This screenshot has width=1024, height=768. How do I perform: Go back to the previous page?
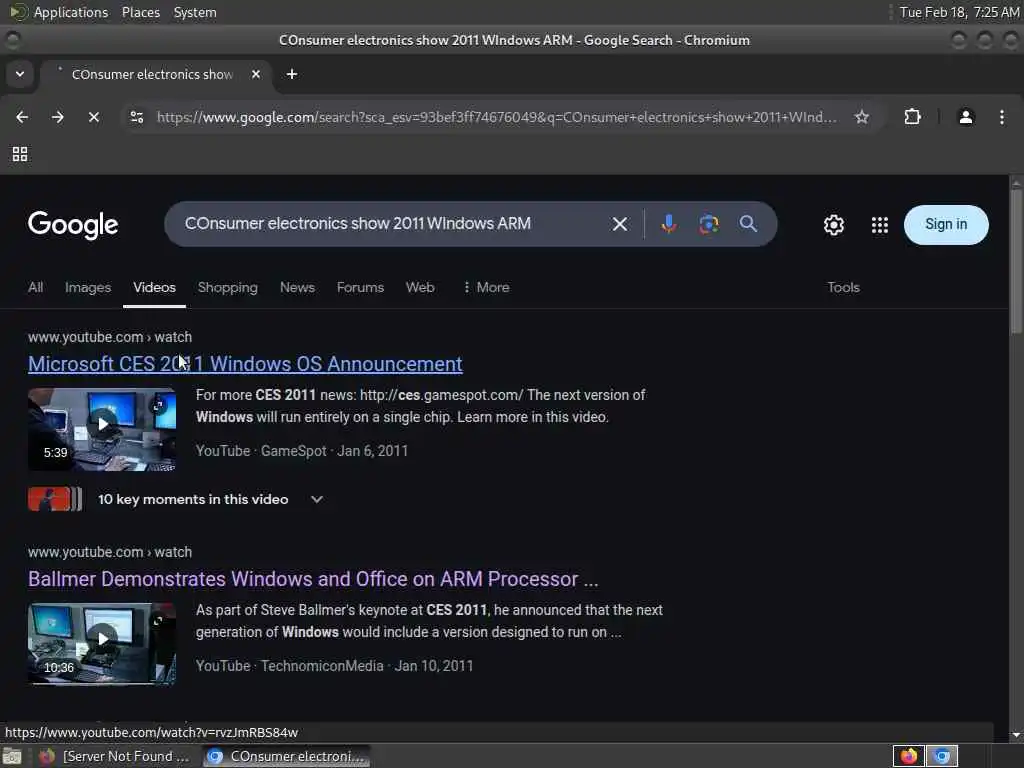[22, 117]
